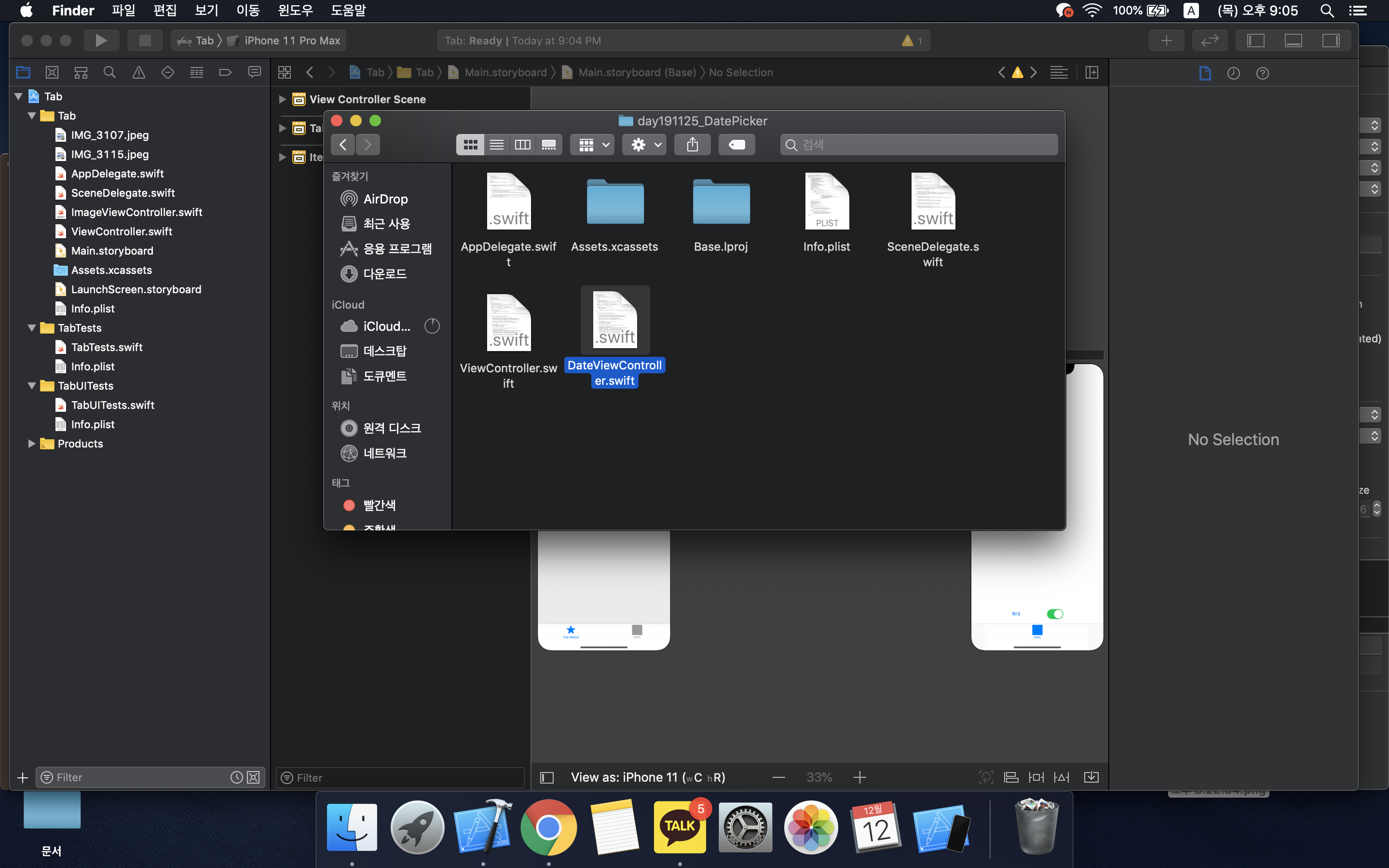Image resolution: width=1389 pixels, height=868 pixels.
Task: Click the View as iPhone 11 button
Action: (x=647, y=777)
